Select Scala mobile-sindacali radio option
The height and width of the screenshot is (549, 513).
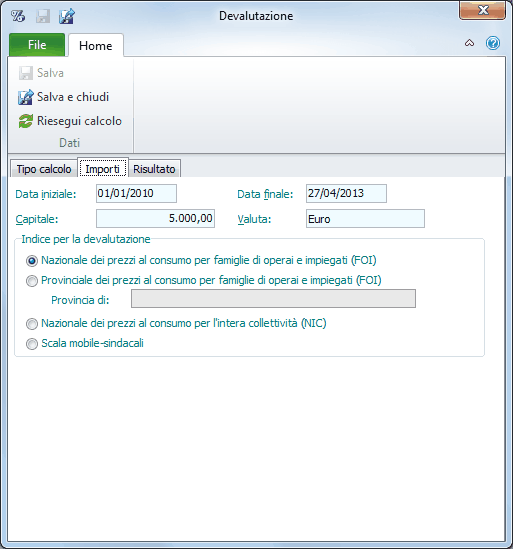tap(32, 344)
